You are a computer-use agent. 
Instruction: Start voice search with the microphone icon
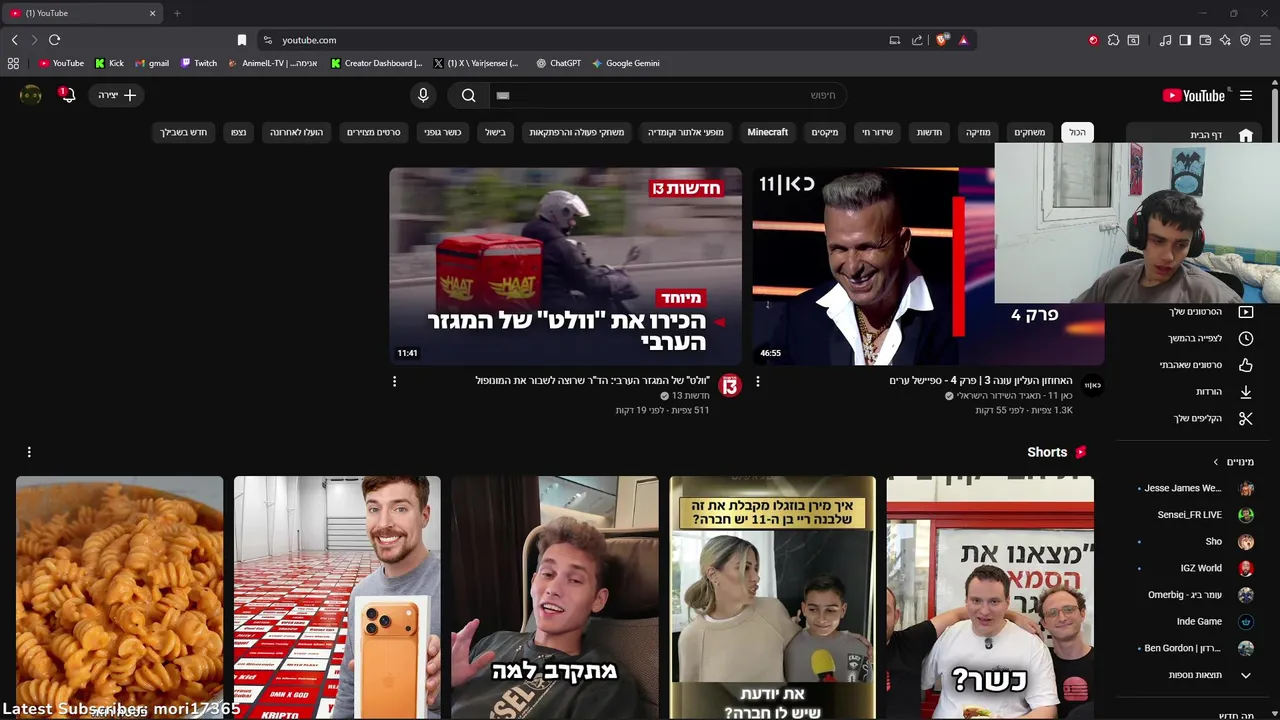tap(423, 95)
